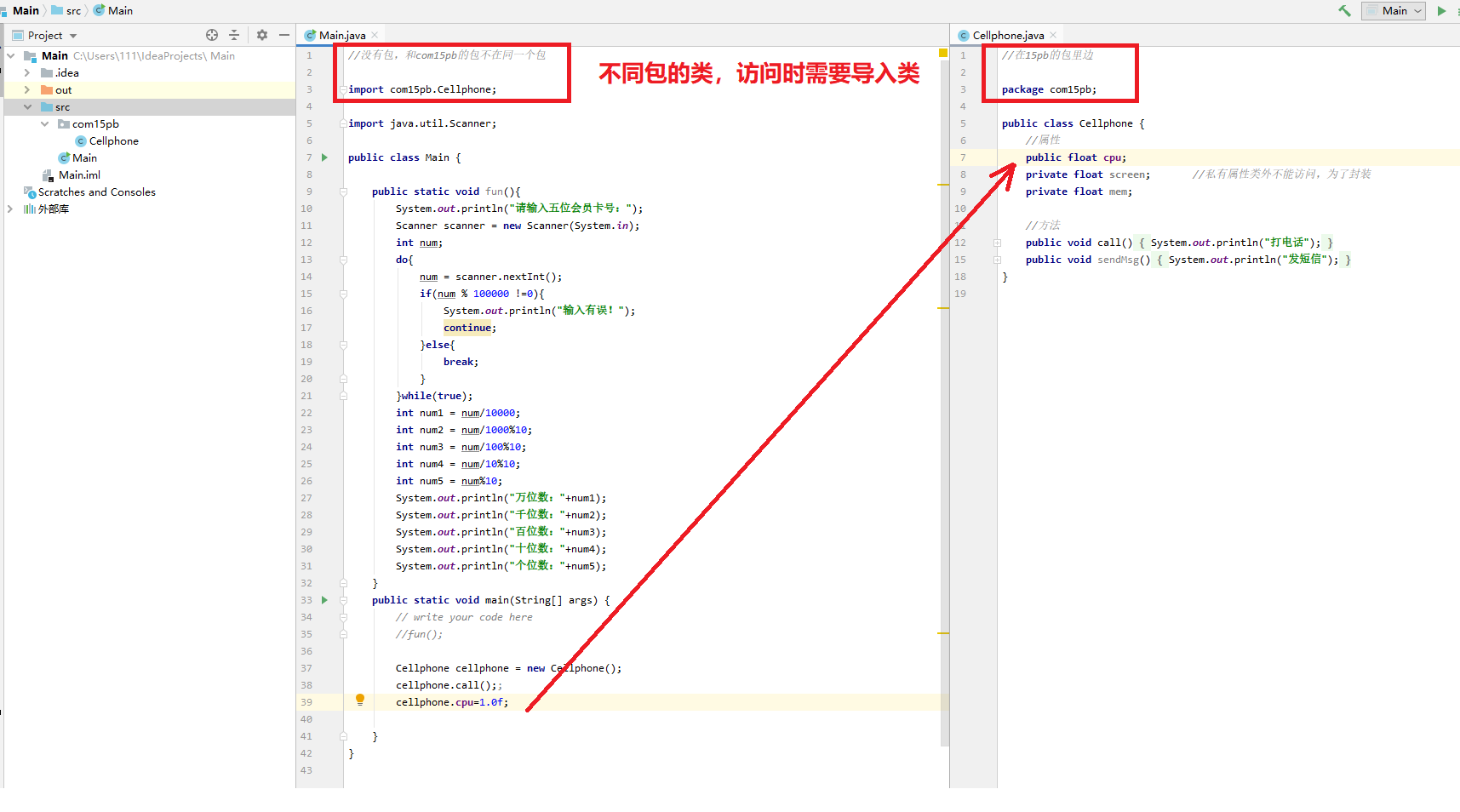Select the out folder in tree
The width and height of the screenshot is (1460, 812).
click(x=63, y=90)
